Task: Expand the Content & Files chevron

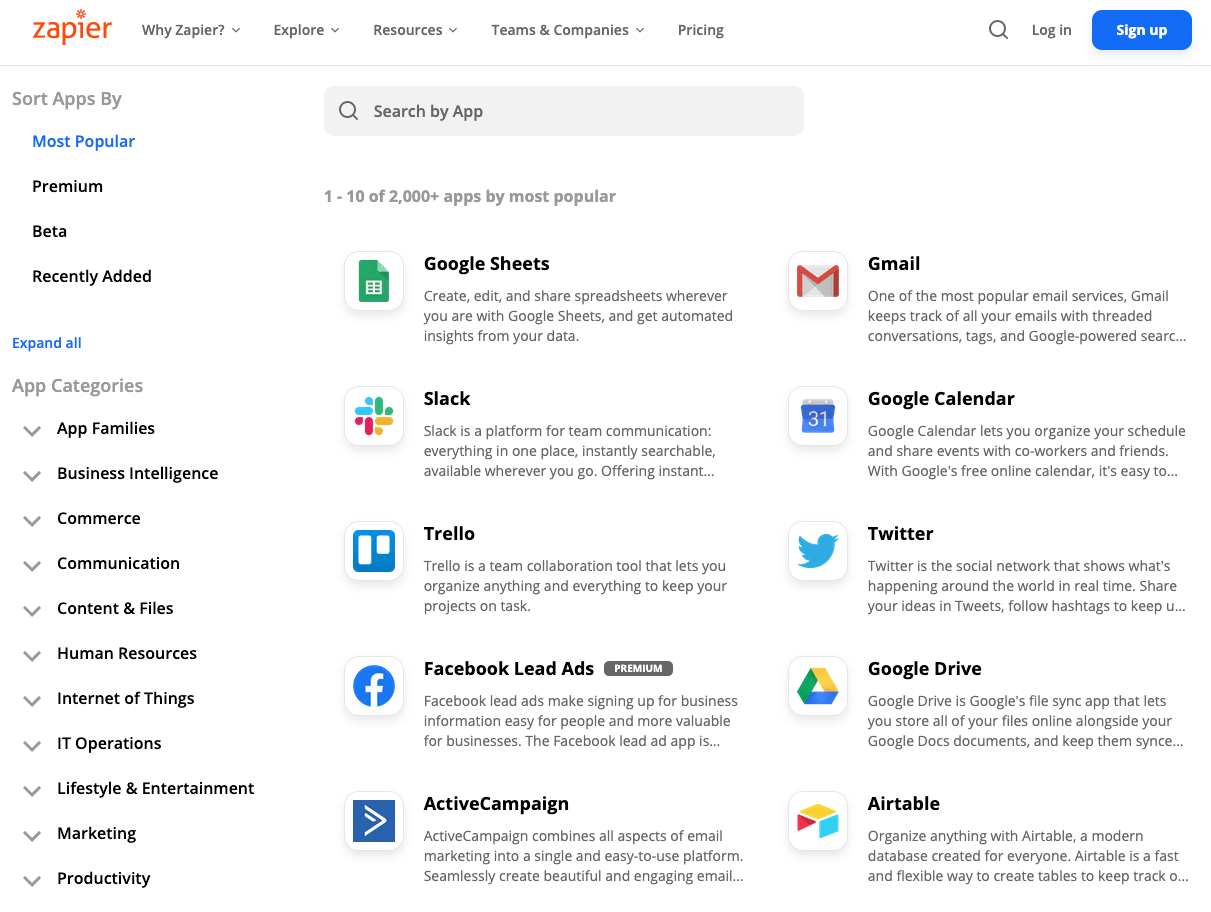Action: (x=32, y=611)
